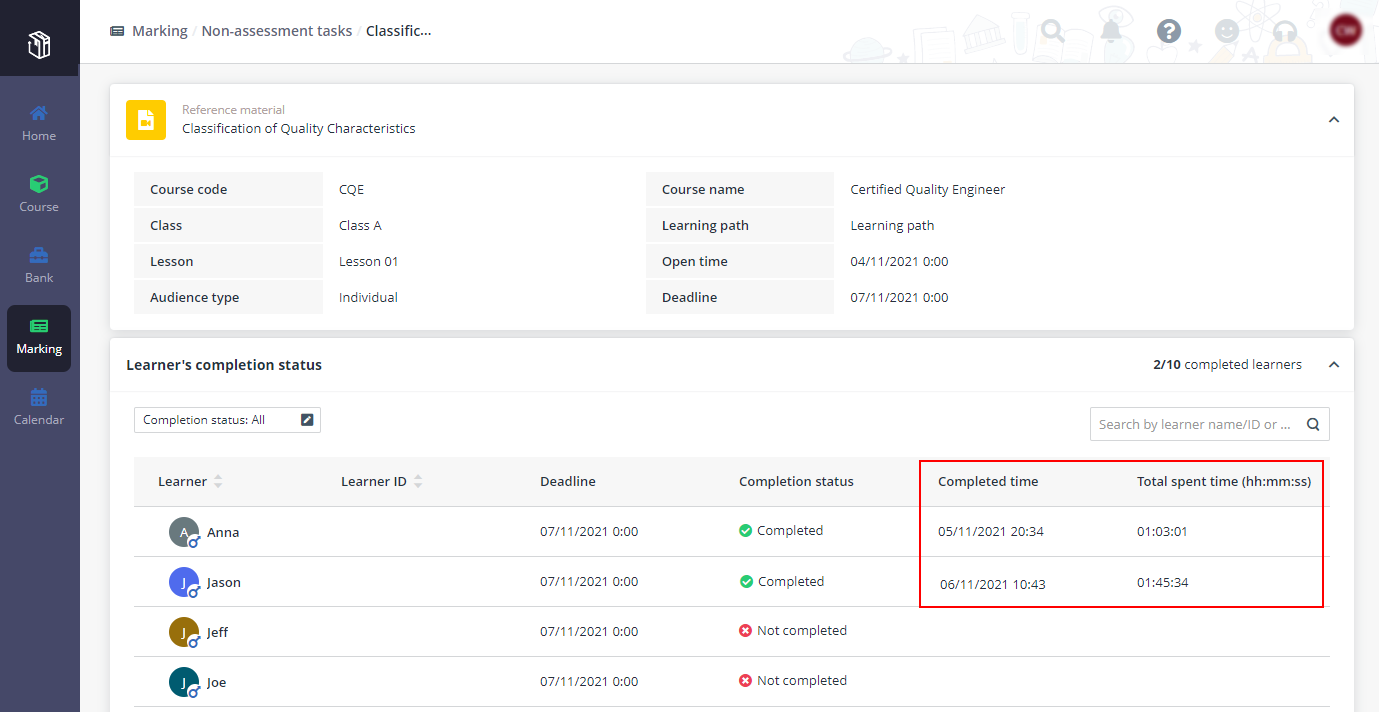Screen dimensions: 1379x712
Task: Click Audience type value Individual
Action: click(368, 297)
